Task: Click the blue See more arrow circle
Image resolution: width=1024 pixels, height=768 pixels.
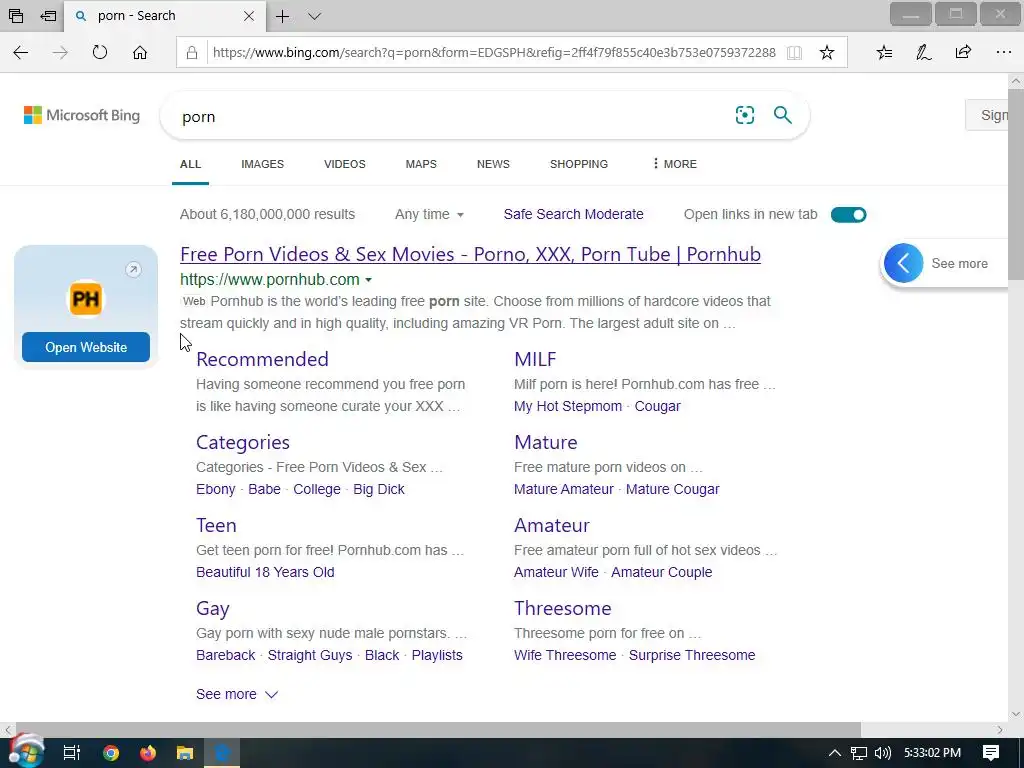Action: pos(903,263)
